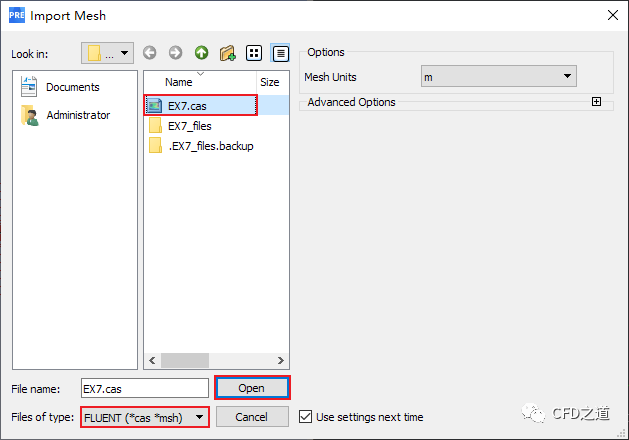The image size is (629, 440).
Task: Select the .EX7_files.backup folder
Action: (x=201, y=146)
